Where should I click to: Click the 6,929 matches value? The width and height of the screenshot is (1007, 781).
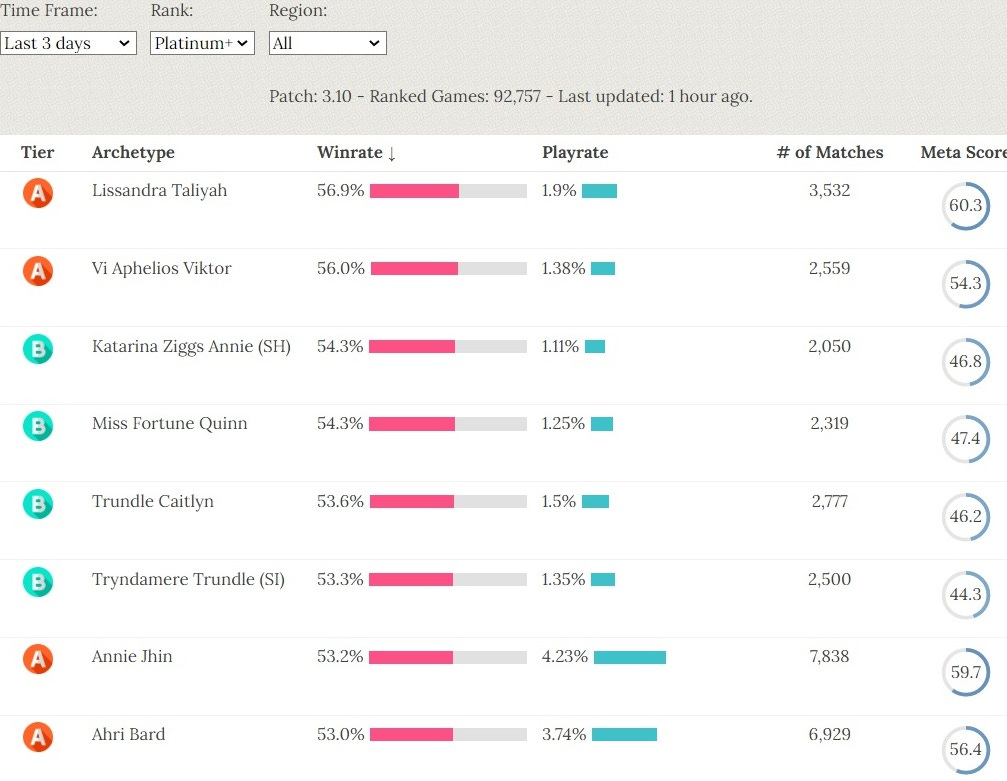tap(829, 734)
